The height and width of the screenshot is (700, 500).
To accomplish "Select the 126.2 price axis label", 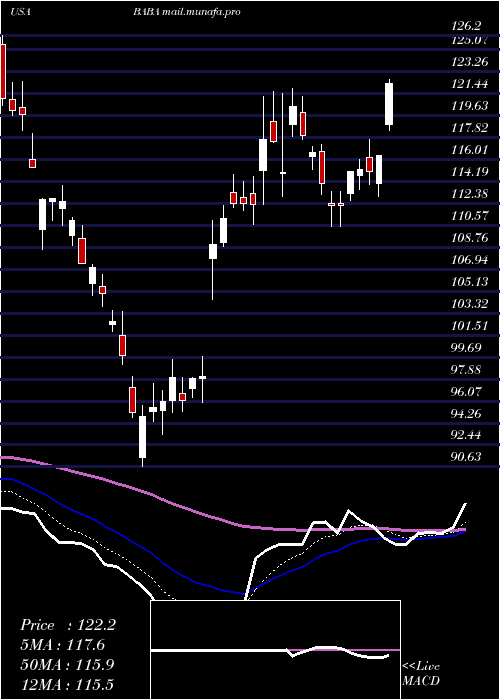I will 466,27.
